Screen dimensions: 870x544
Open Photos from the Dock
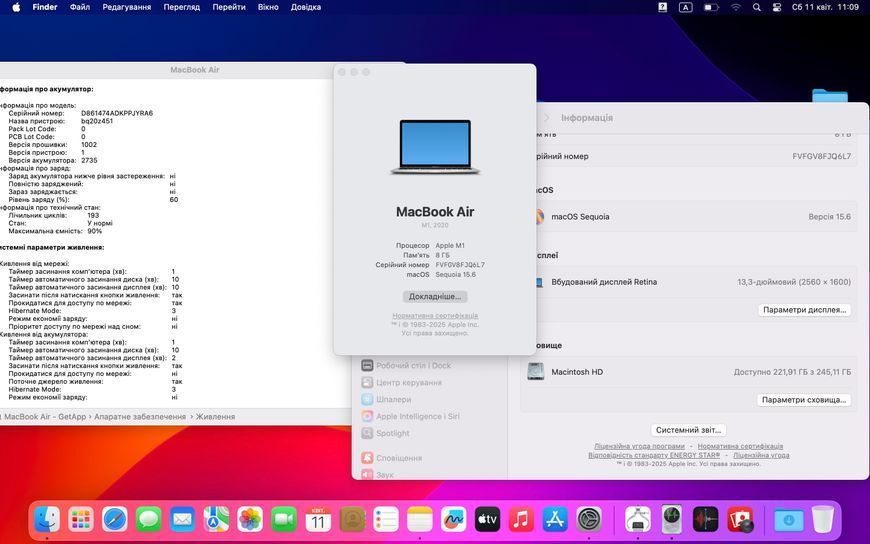pyautogui.click(x=250, y=520)
